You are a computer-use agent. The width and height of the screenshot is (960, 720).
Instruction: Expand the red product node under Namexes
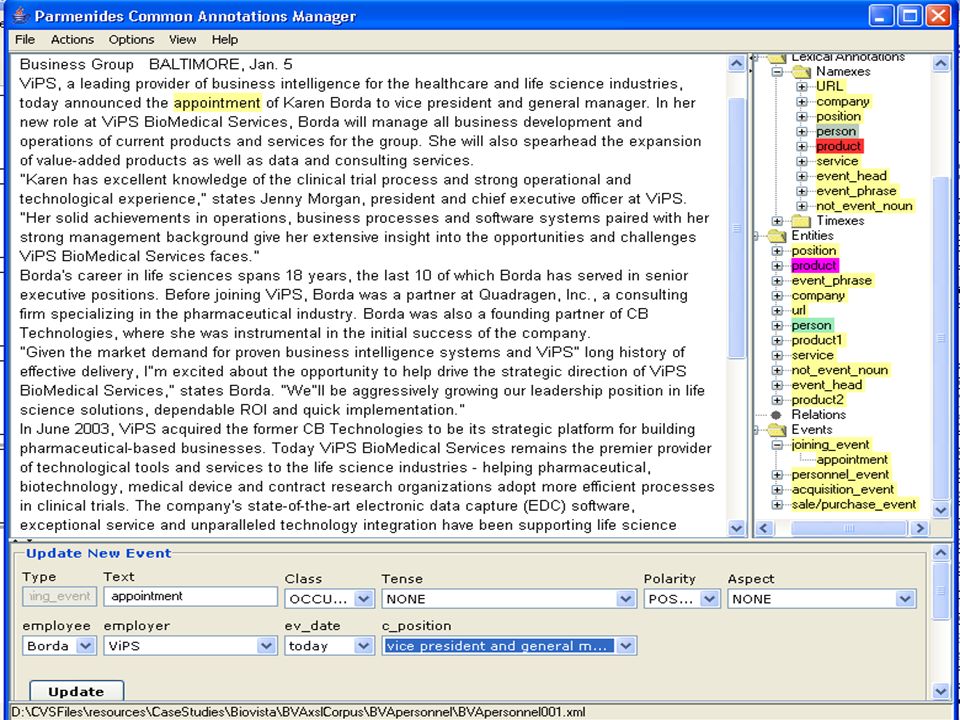(801, 146)
